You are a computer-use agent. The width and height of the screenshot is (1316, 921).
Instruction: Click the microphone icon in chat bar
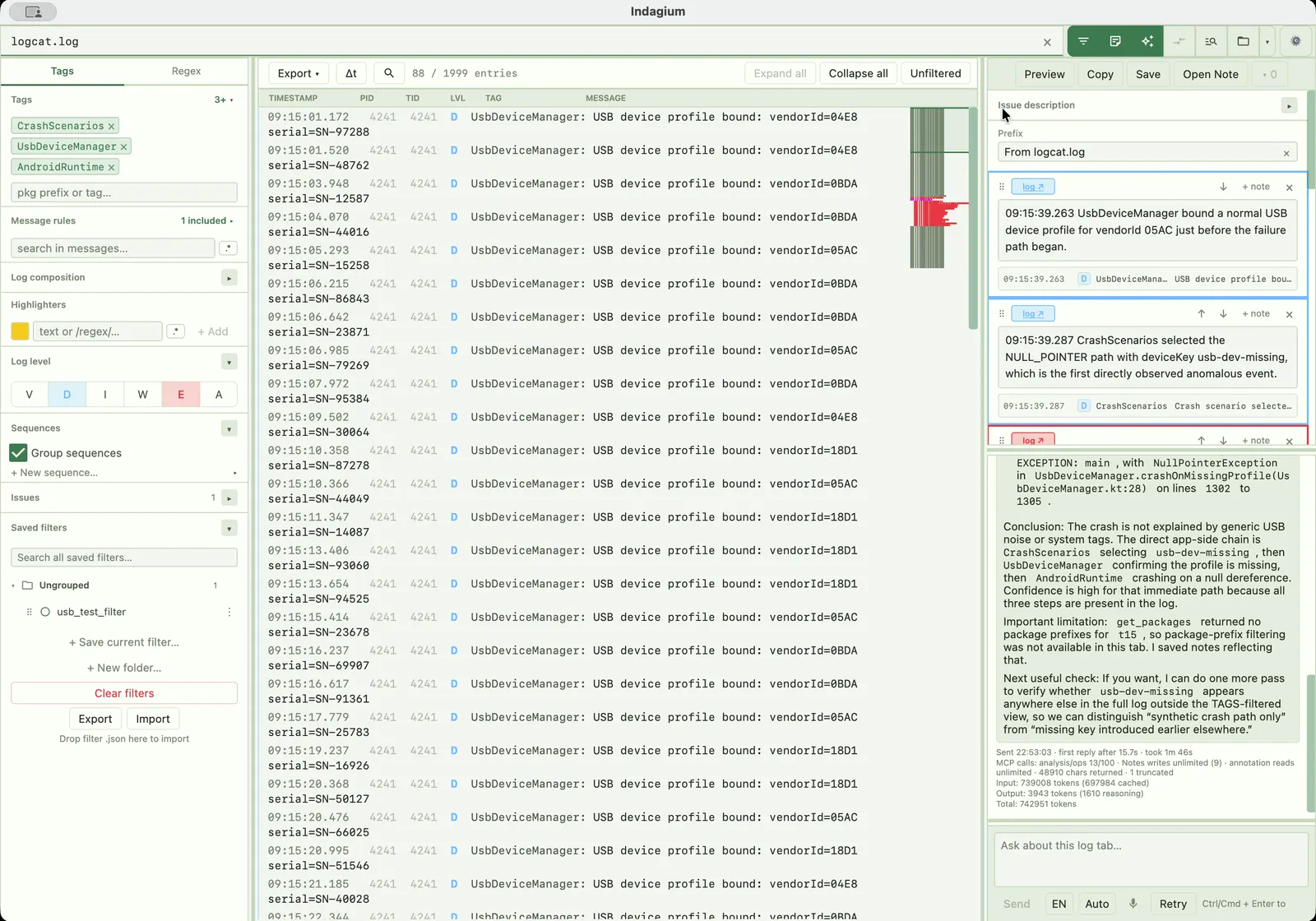[1133, 904]
